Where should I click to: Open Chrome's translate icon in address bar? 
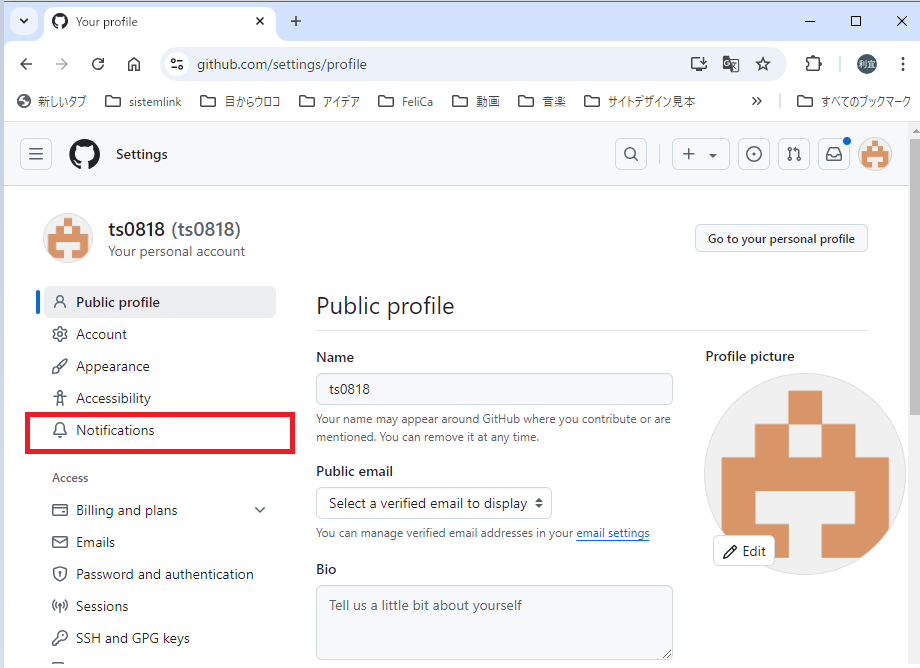click(730, 63)
